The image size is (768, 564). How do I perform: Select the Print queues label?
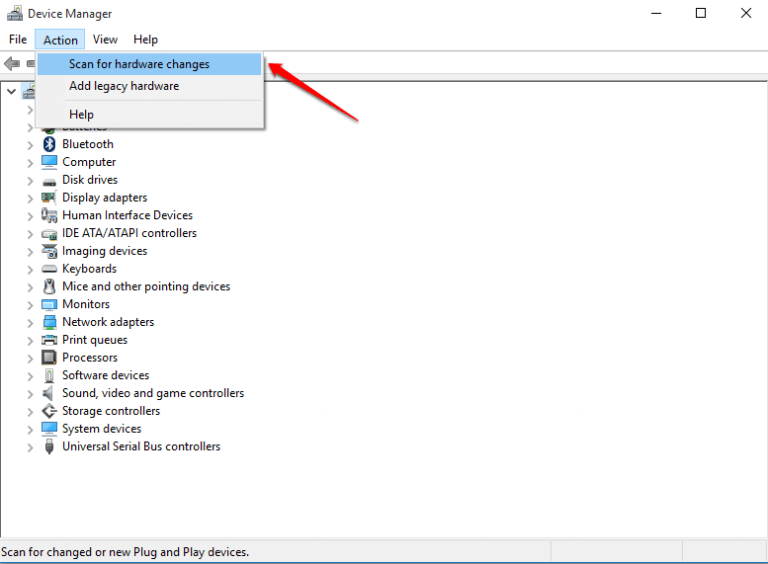pos(95,340)
